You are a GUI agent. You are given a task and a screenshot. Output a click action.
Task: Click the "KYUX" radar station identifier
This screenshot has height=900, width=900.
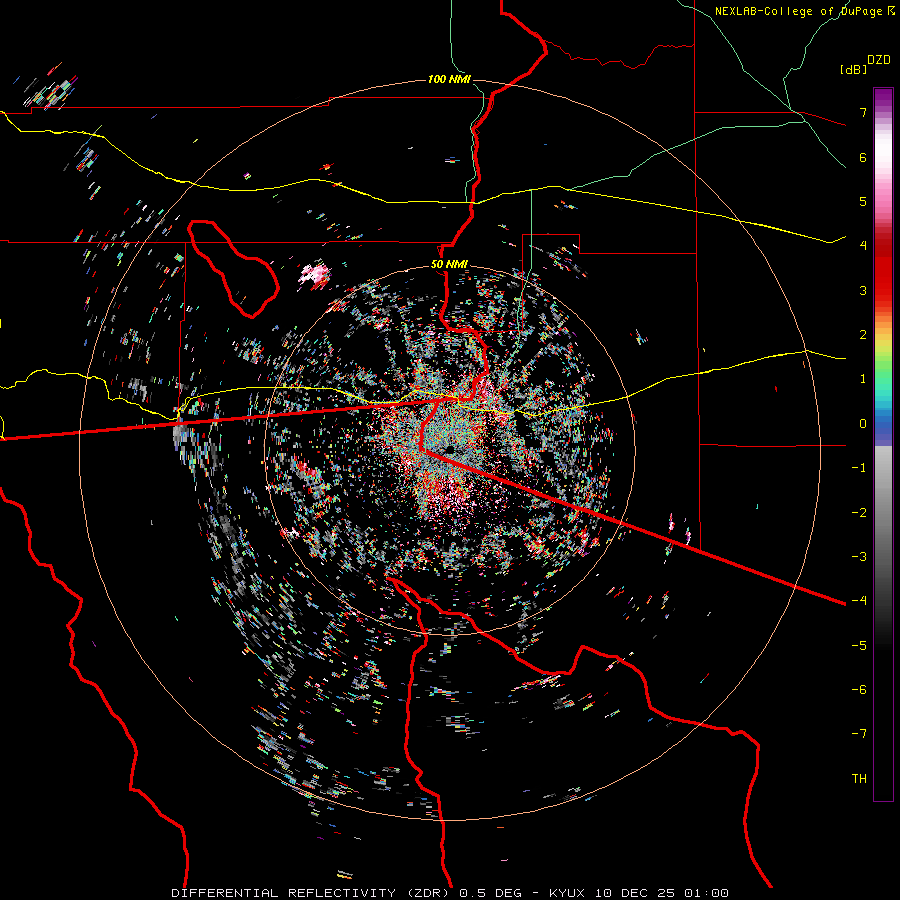(566, 893)
